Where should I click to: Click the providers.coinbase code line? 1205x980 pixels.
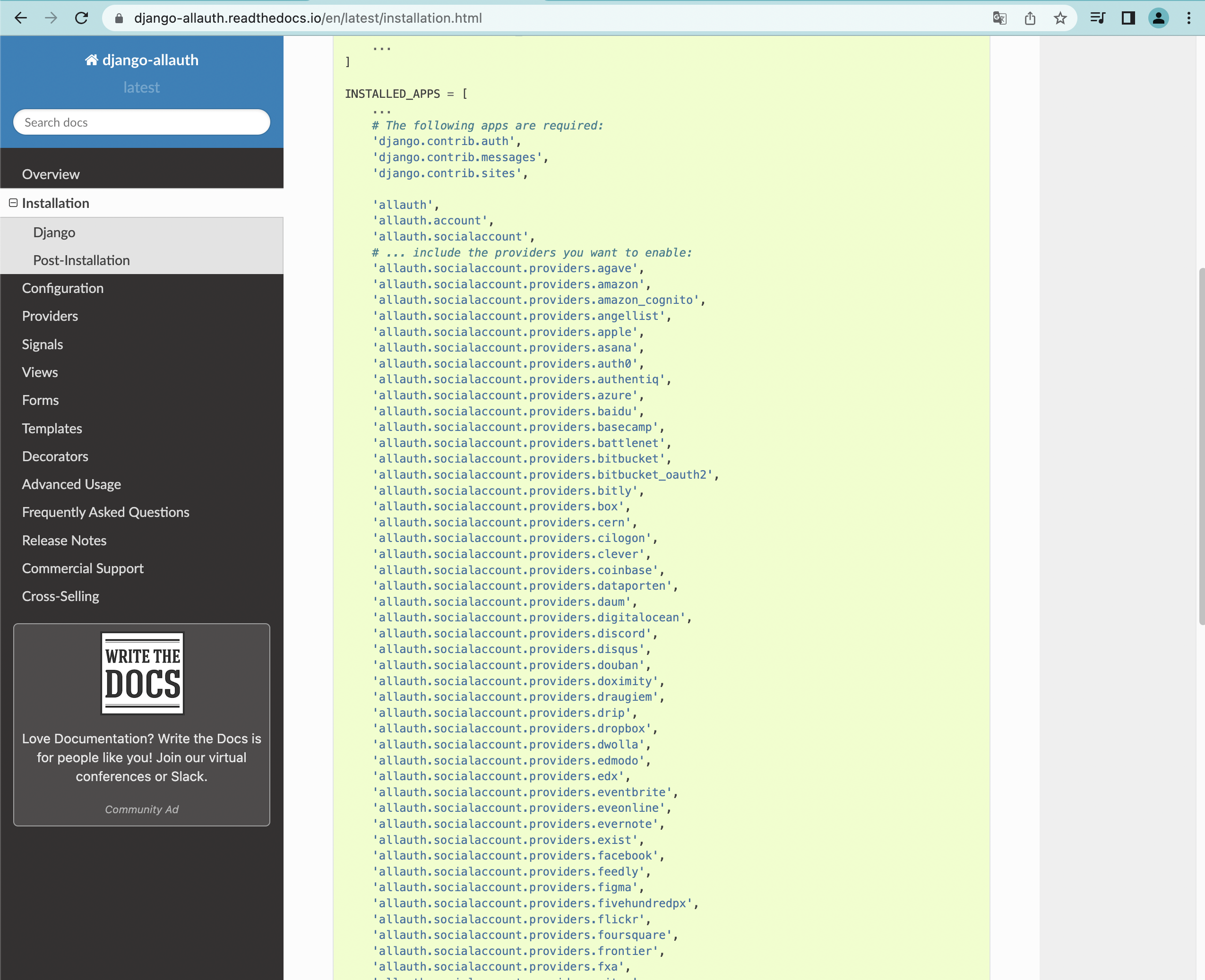(x=519, y=570)
